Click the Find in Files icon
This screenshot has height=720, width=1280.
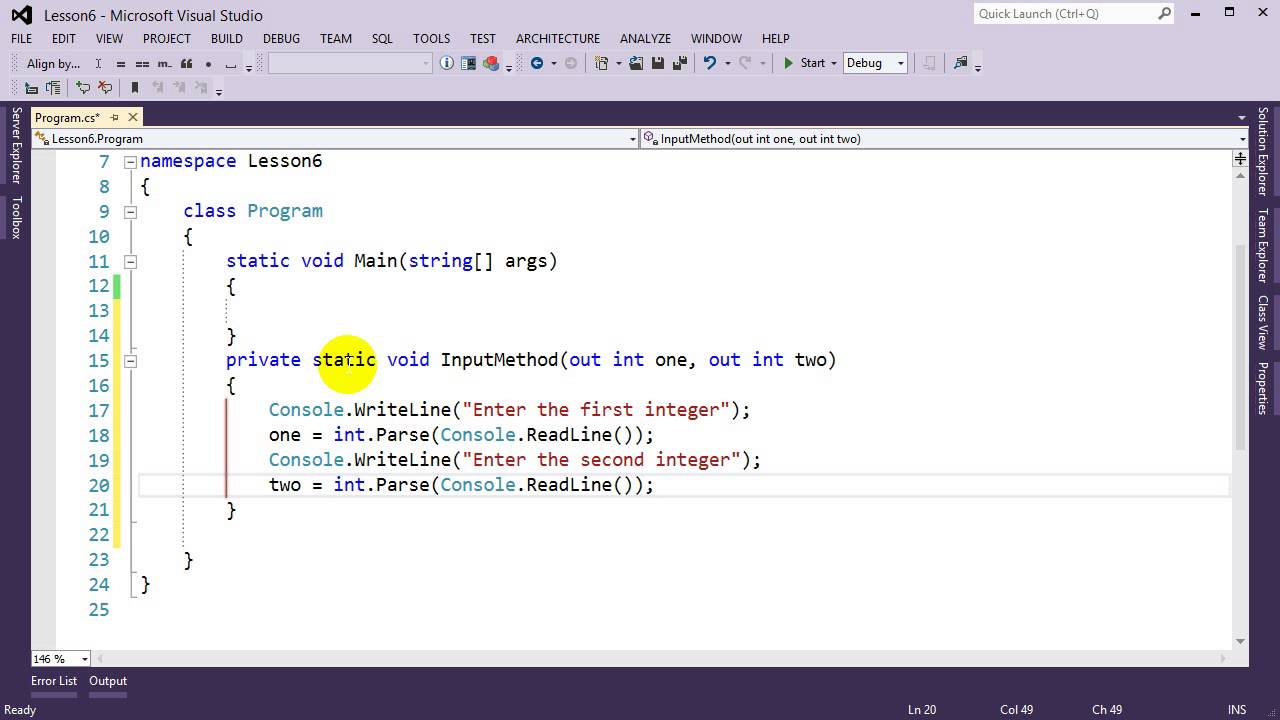[x=961, y=63]
